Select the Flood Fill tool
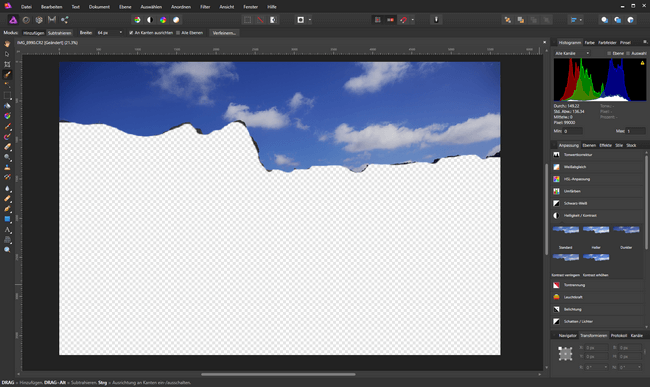The image size is (650, 387). click(7, 106)
